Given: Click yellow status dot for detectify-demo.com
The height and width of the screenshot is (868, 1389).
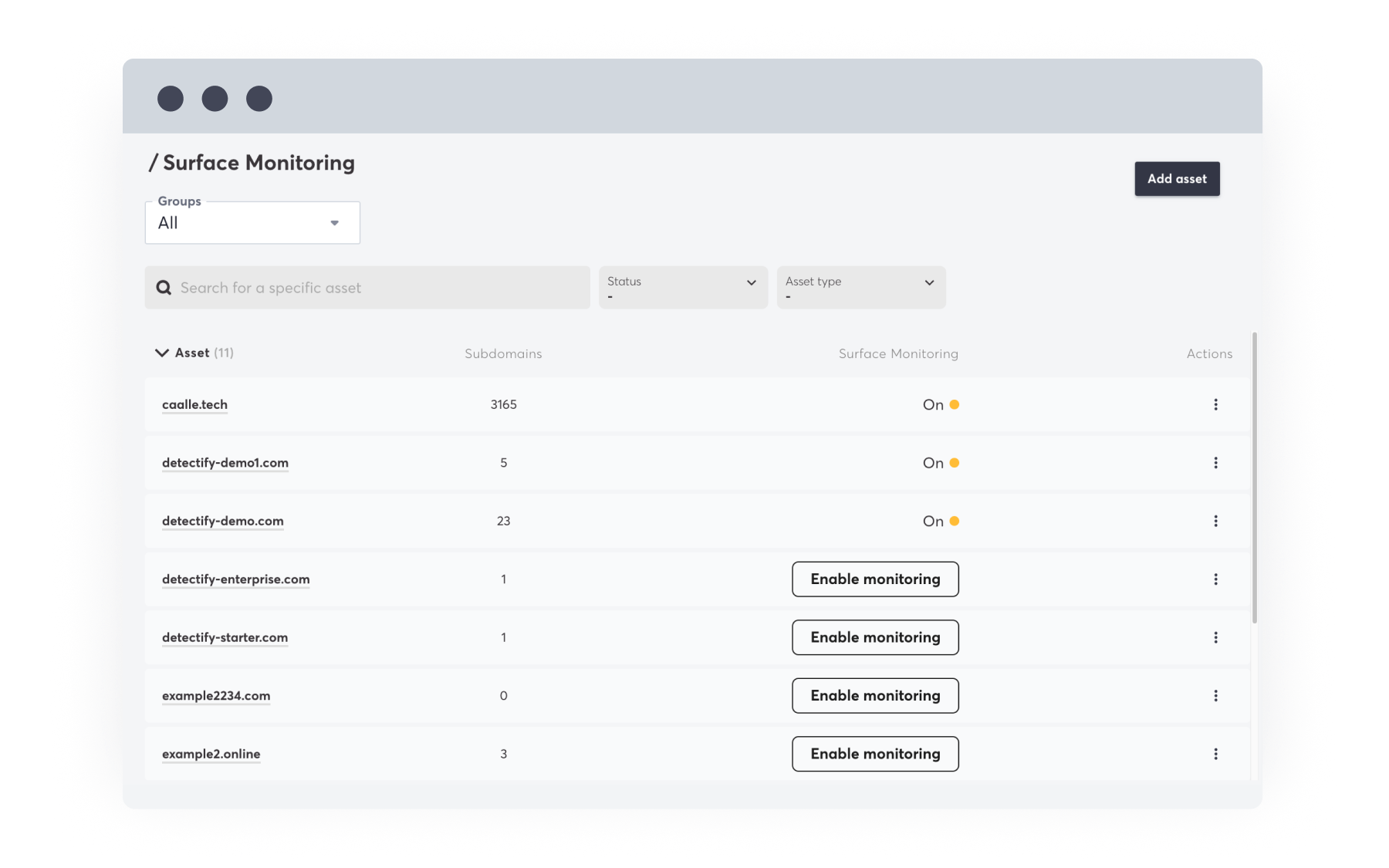Looking at the screenshot, I should (x=955, y=521).
